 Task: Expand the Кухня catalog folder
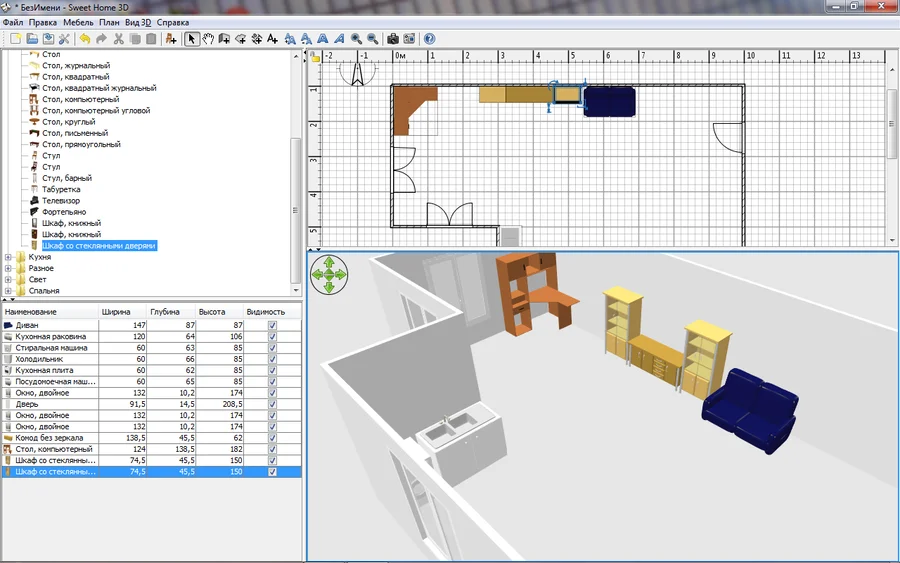(x=9, y=257)
